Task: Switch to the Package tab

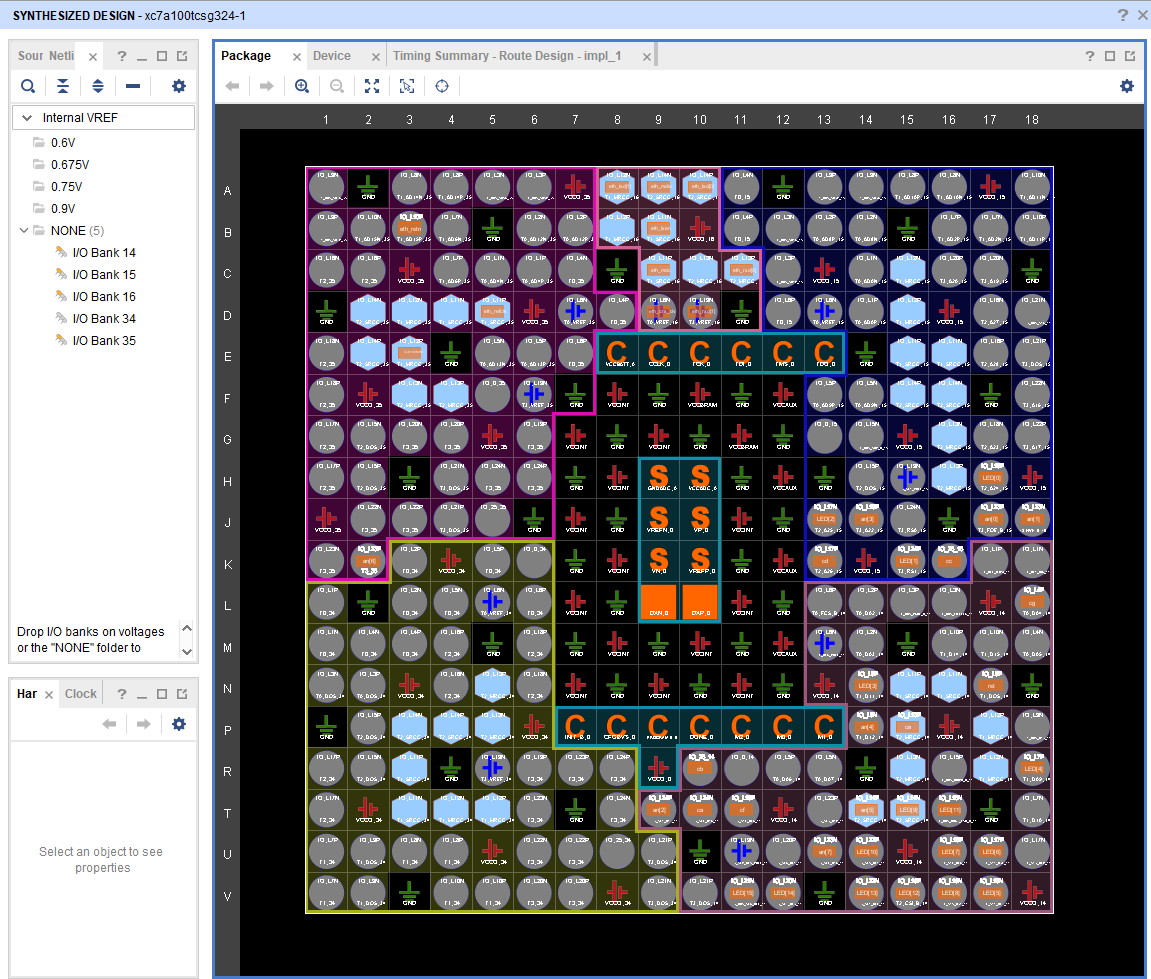Action: 246,56
